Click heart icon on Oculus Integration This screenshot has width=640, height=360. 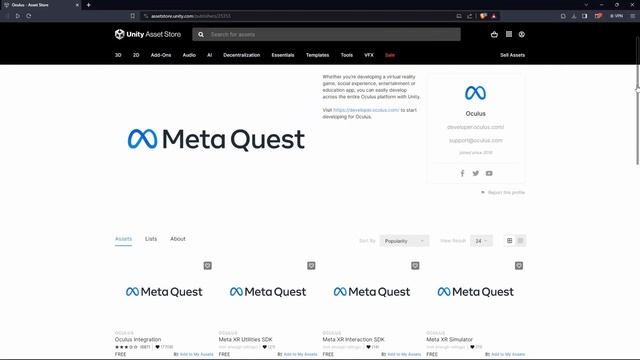point(158,347)
